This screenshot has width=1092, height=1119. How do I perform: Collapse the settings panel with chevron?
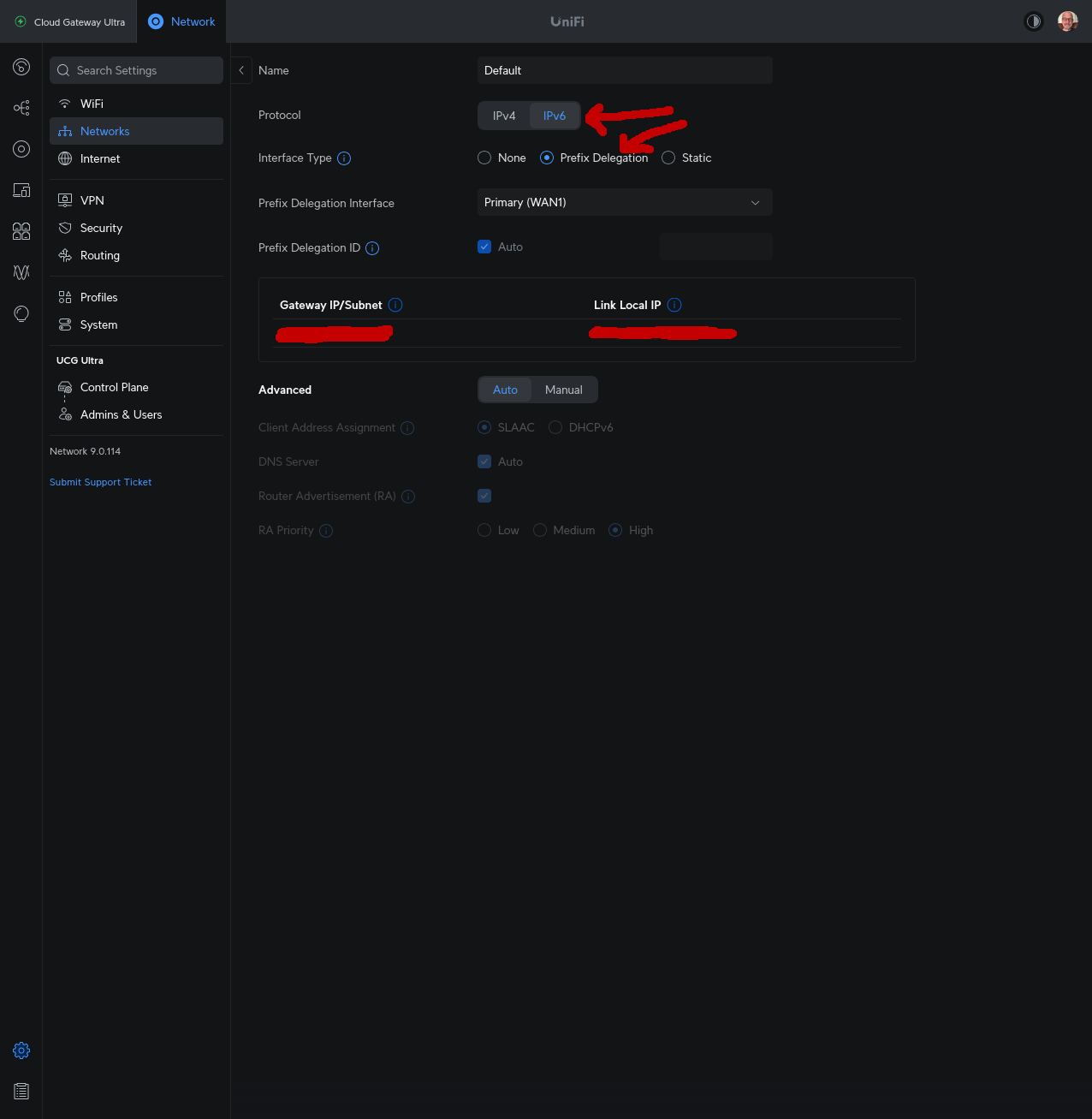click(x=241, y=70)
